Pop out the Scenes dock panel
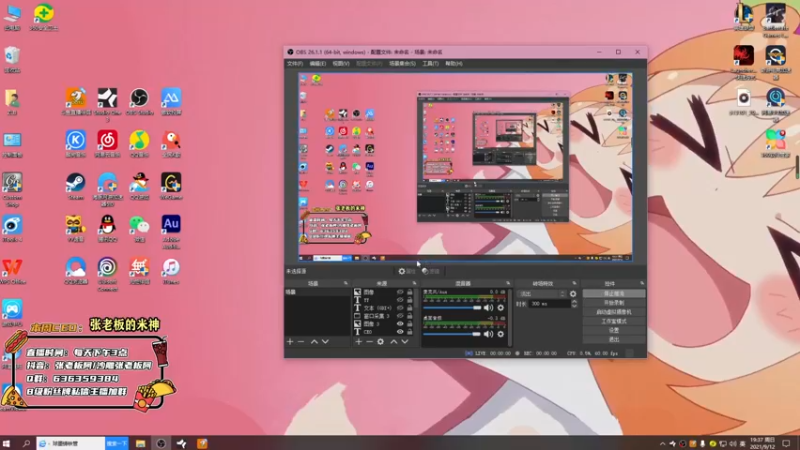Screen dimensions: 800x450 [345, 283]
